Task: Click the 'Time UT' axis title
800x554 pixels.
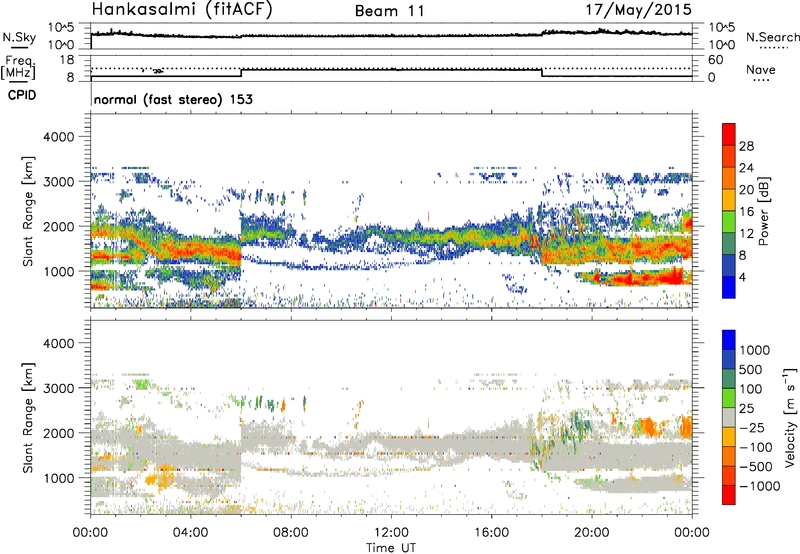Action: coord(391,548)
